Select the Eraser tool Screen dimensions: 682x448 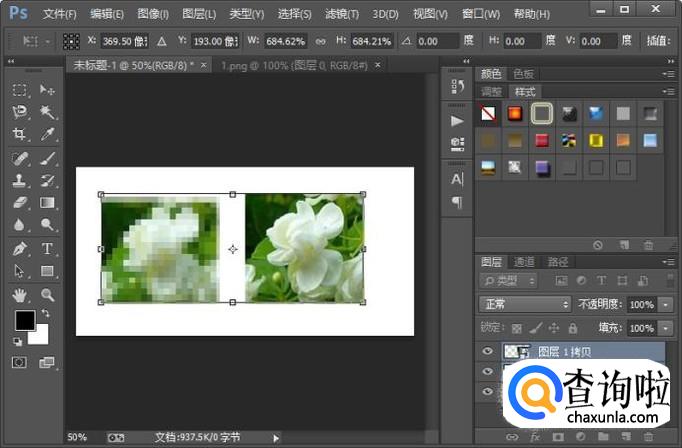tap(19, 203)
